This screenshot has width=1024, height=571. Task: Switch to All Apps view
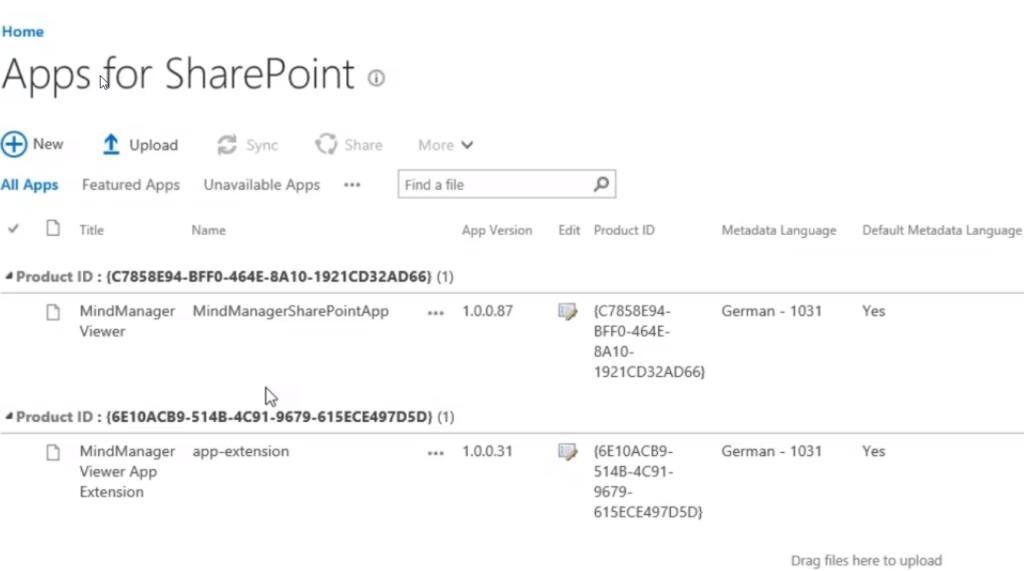pyautogui.click(x=29, y=185)
